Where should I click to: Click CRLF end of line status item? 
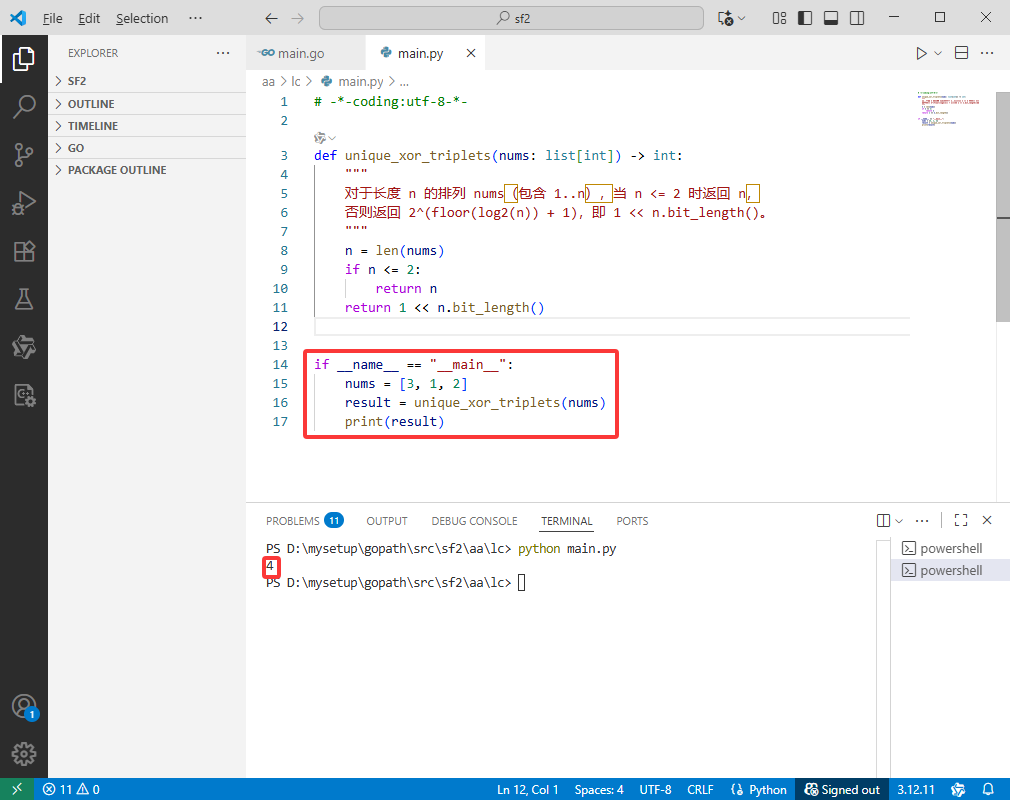coord(700,789)
